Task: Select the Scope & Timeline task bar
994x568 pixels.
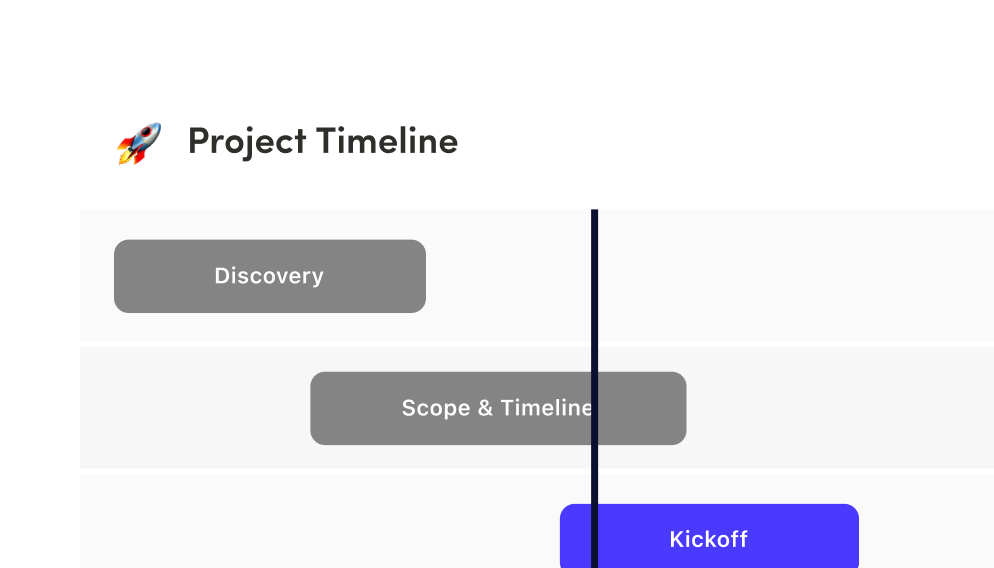Action: coord(498,408)
